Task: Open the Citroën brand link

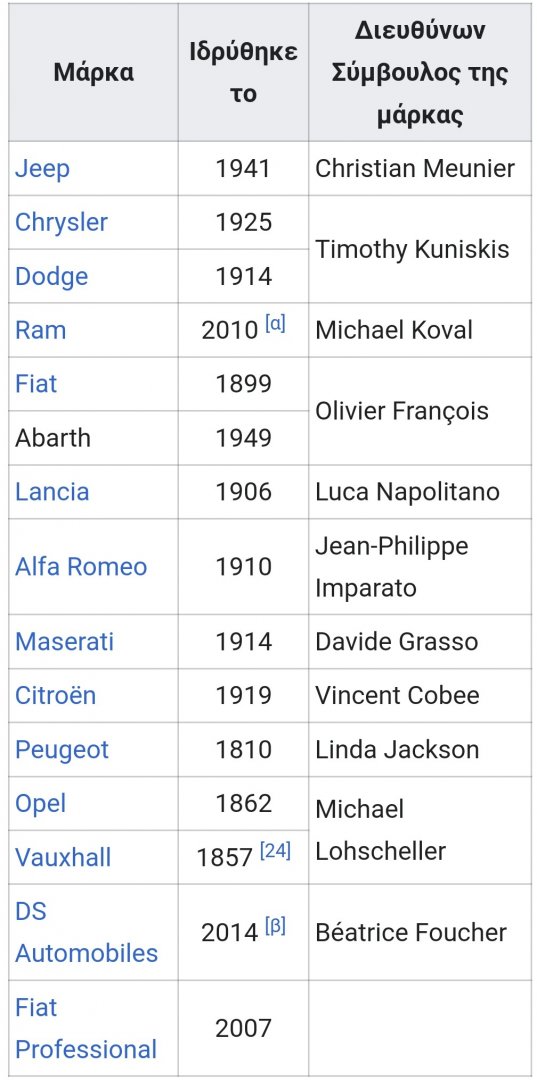Action: pos(56,696)
